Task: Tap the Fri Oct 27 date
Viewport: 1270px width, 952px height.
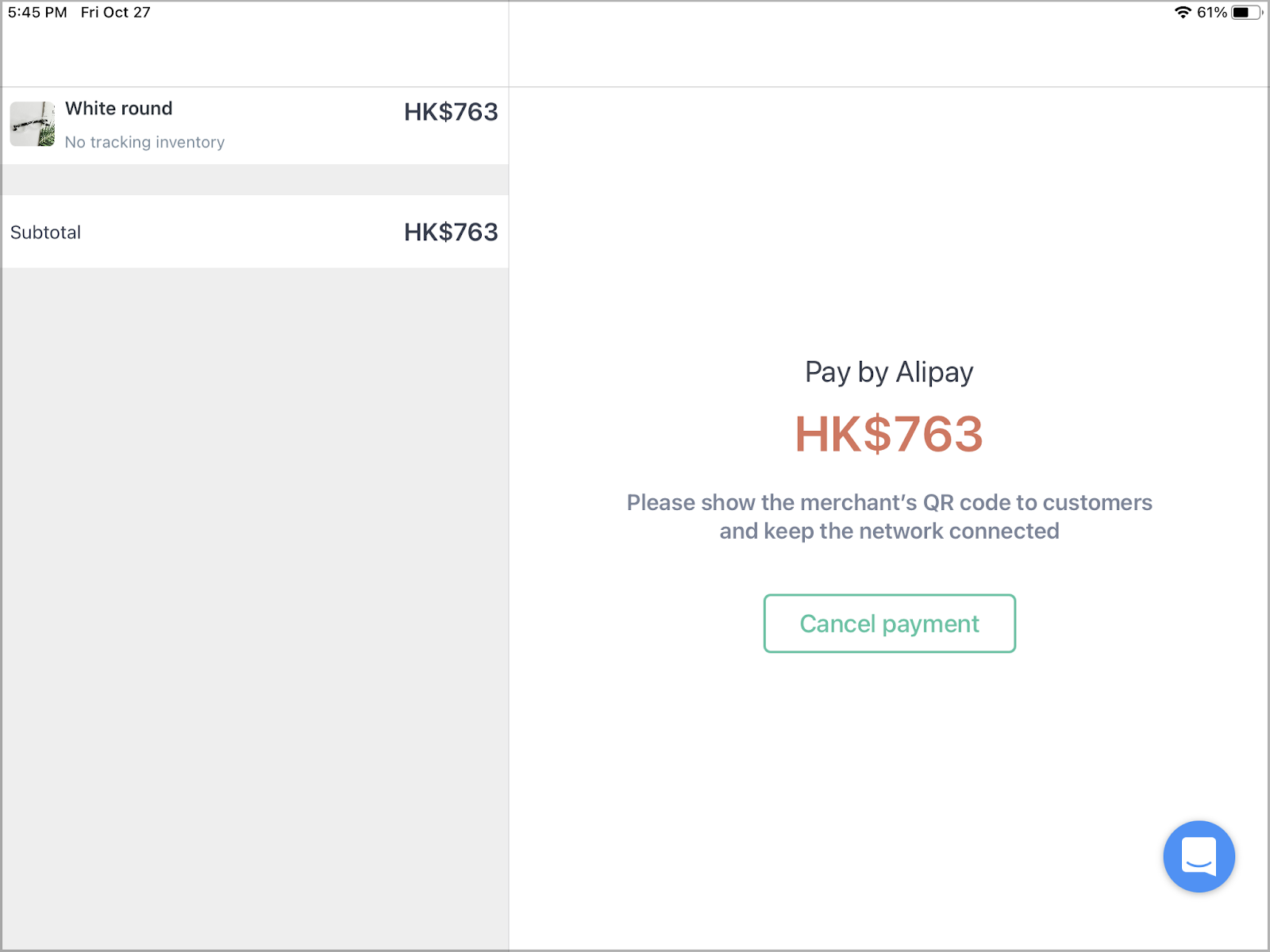Action: (115, 12)
